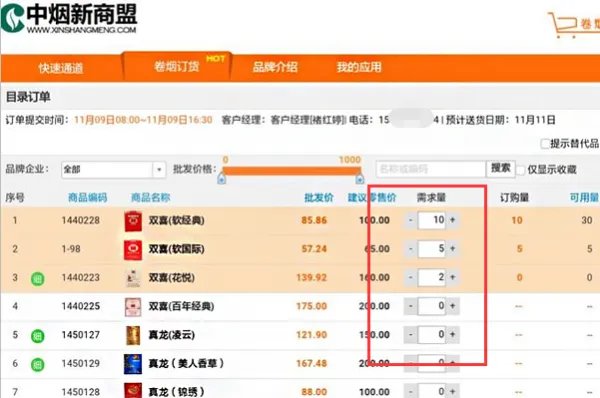
Task: Click product code 1450127
Action: [x=81, y=335]
